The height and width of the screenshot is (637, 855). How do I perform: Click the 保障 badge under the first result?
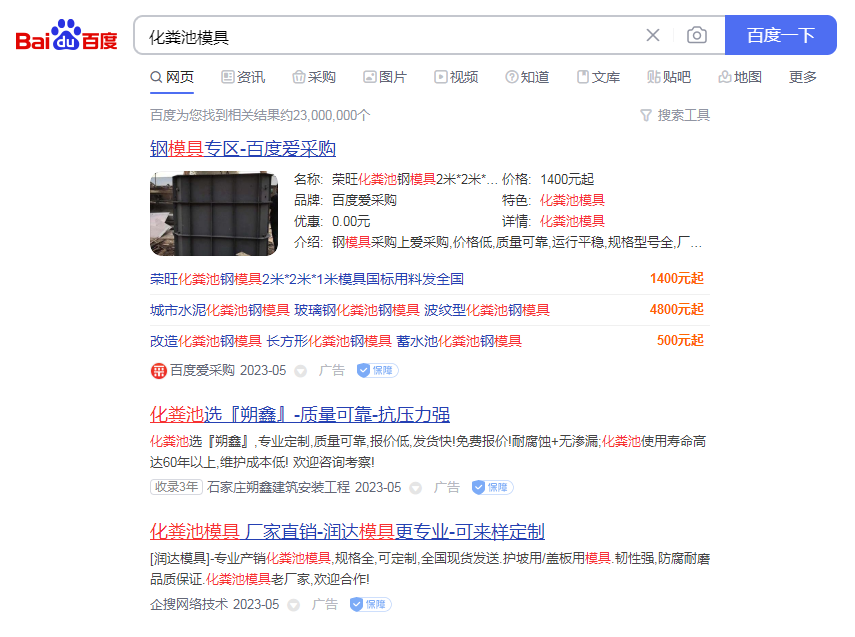pos(376,370)
